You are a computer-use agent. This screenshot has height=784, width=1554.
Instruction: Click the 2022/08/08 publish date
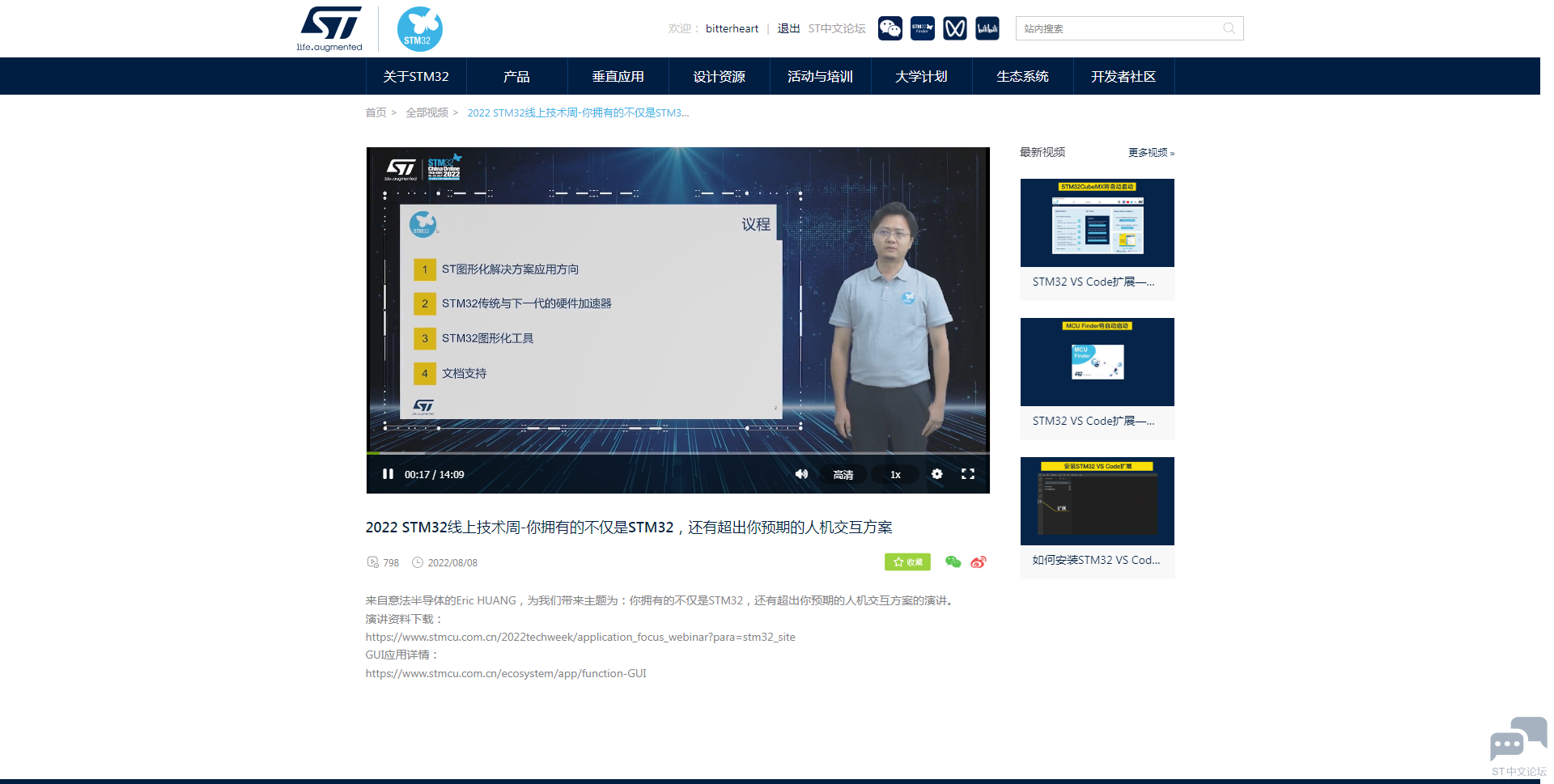(x=452, y=563)
